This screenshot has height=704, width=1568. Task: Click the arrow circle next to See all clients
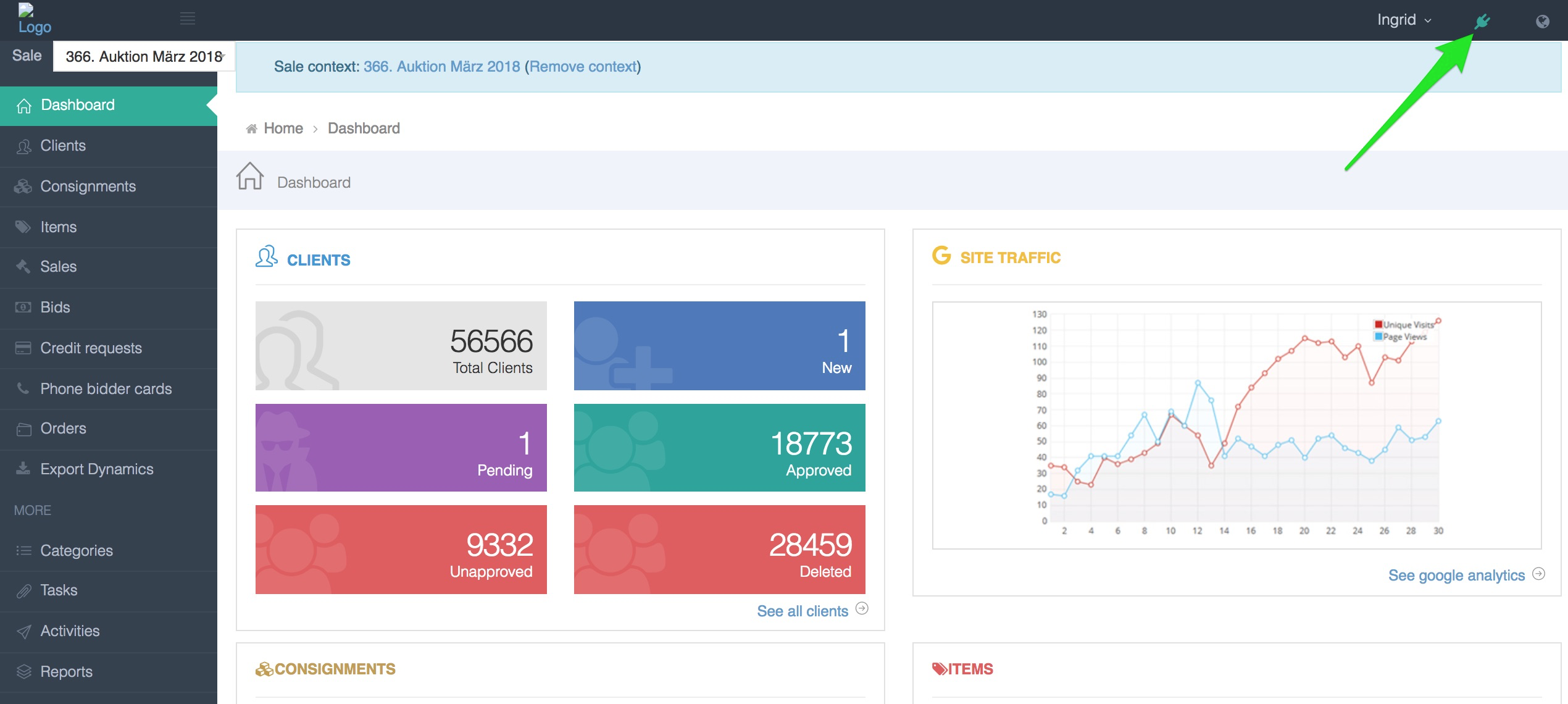point(862,609)
